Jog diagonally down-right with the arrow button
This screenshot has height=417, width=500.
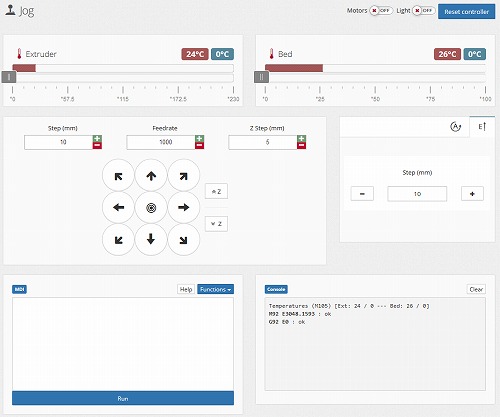184,239
